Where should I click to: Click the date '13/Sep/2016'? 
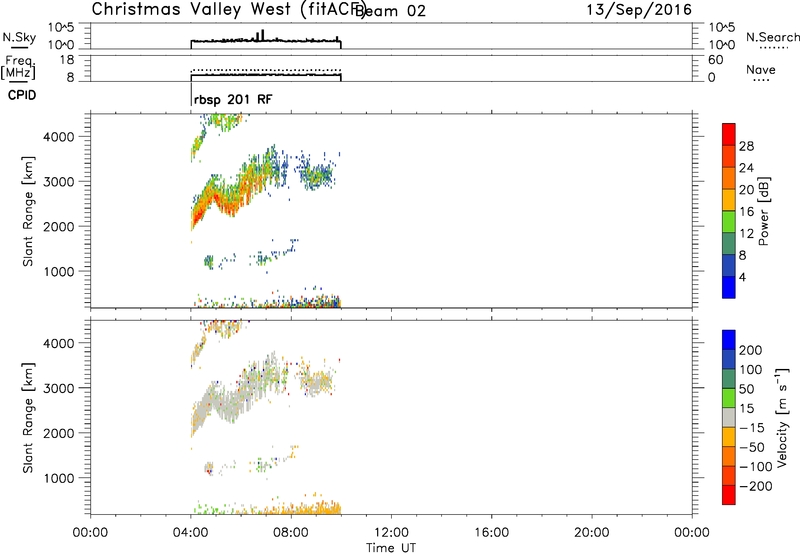[639, 9]
